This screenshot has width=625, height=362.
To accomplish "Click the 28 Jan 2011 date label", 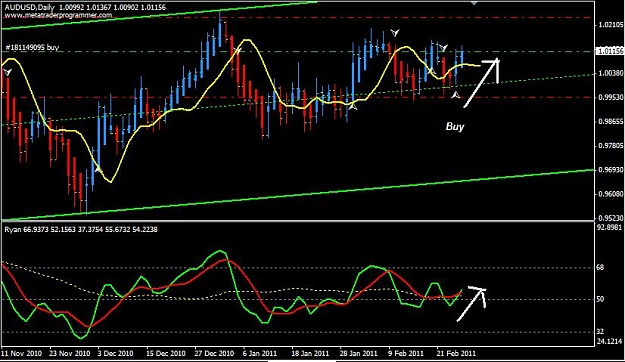I will click(359, 353).
